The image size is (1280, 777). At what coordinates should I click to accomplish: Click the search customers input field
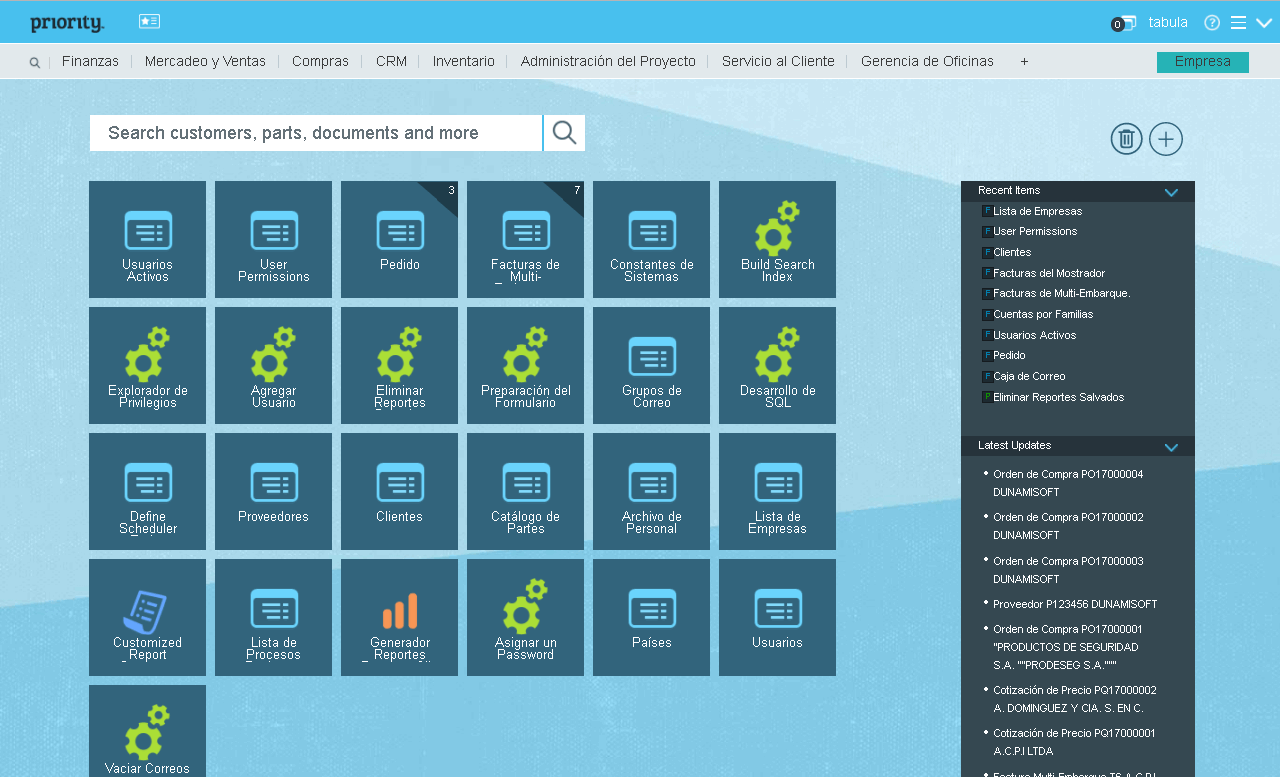pos(316,133)
